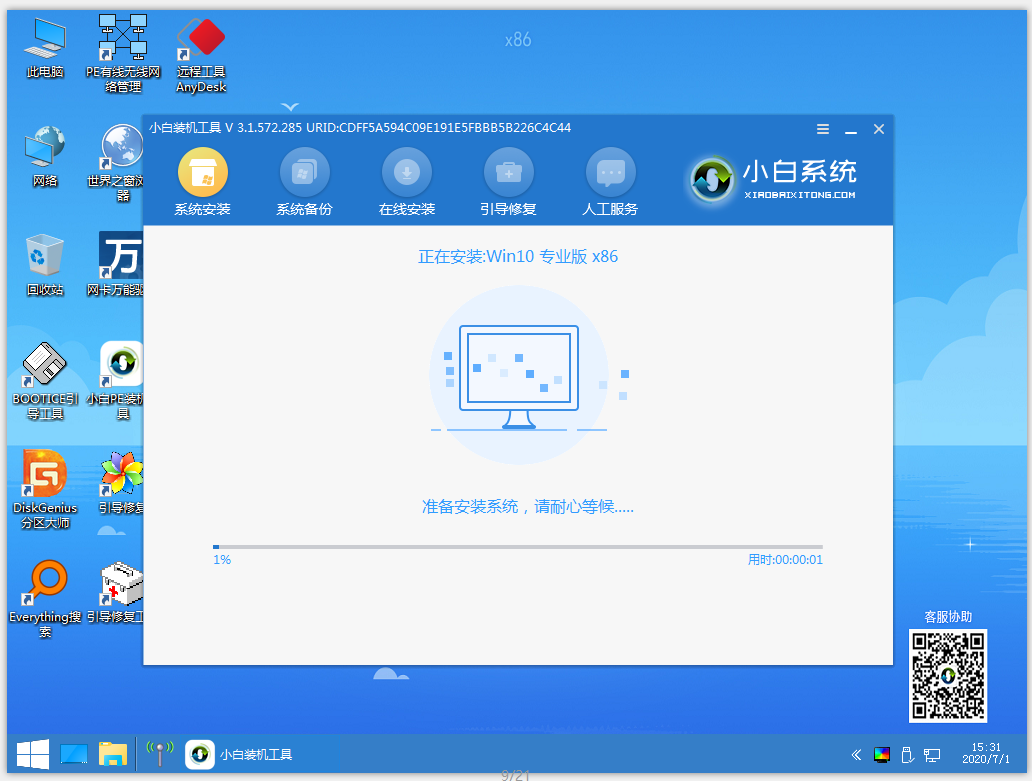
Task: Click the Windows Start button
Action: click(33, 754)
